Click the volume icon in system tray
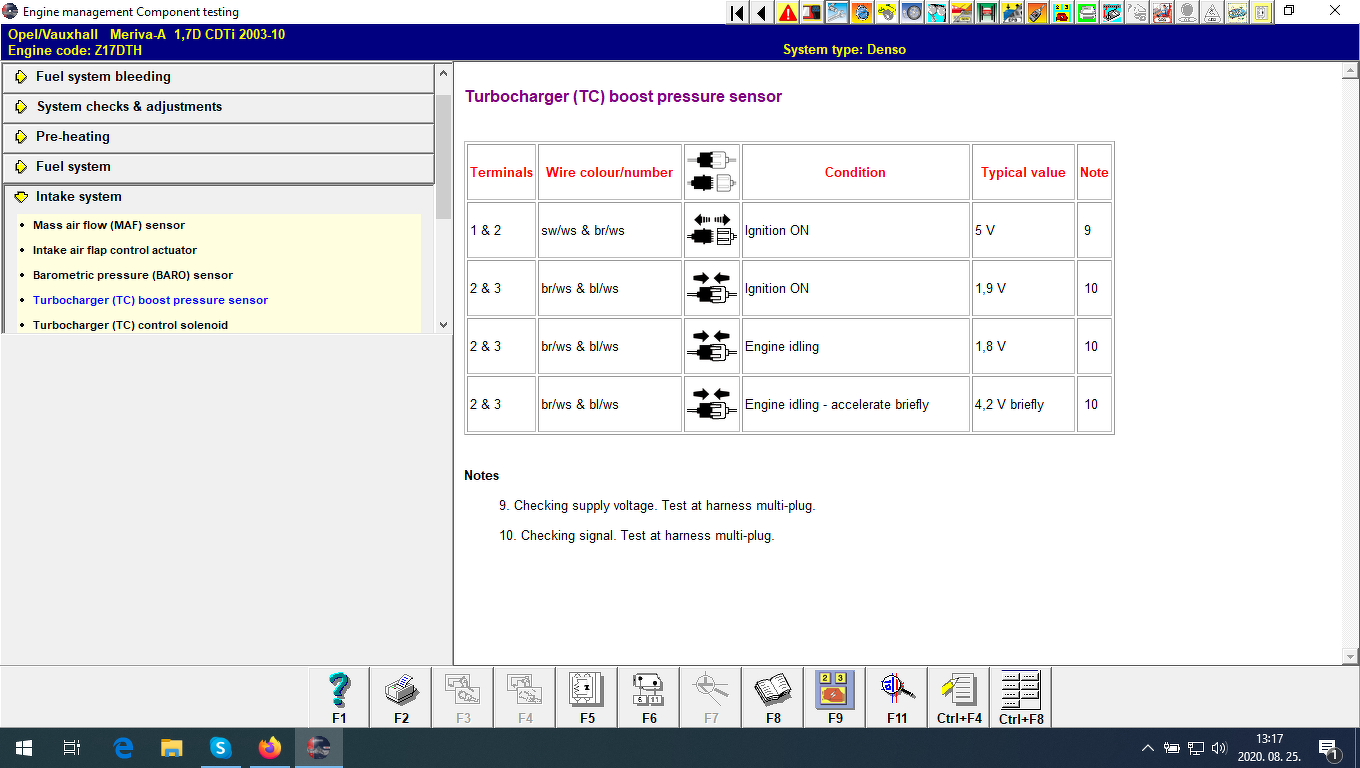 pos(1219,748)
